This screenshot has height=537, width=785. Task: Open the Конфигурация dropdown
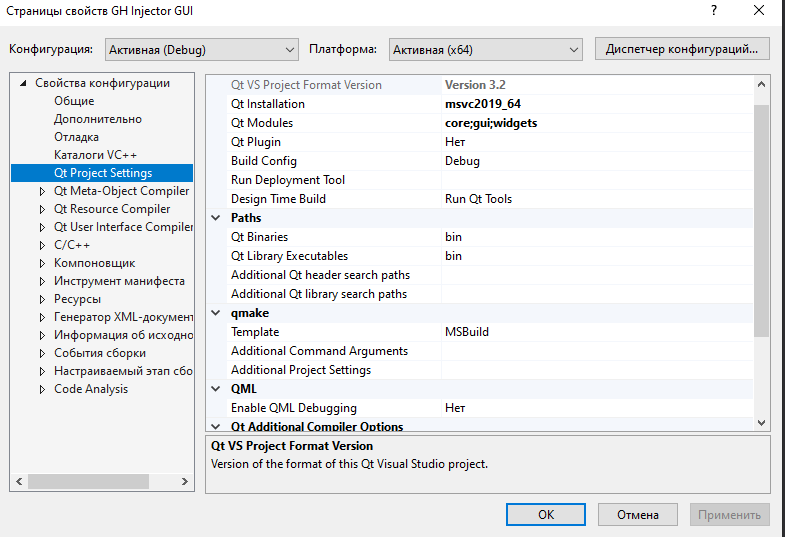click(199, 48)
